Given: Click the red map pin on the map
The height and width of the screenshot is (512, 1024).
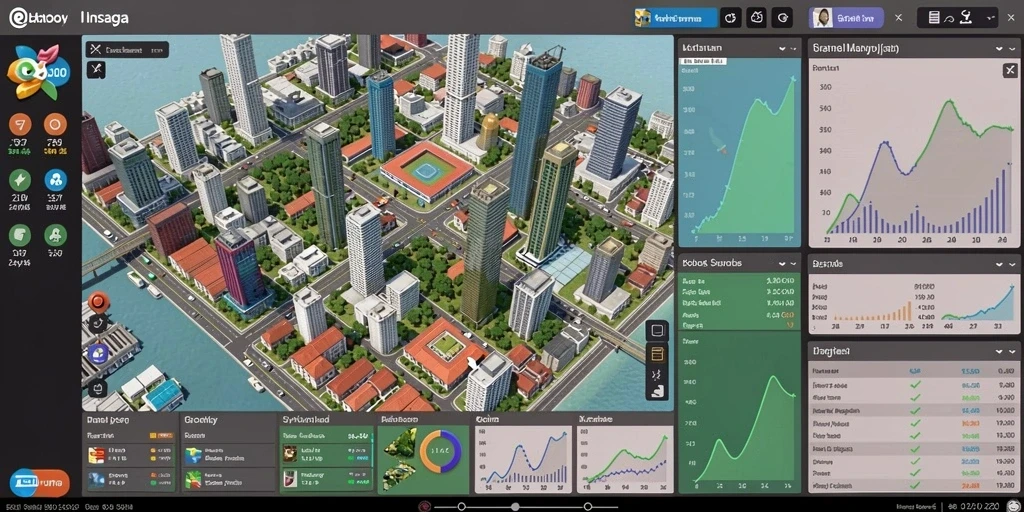Looking at the screenshot, I should click(98, 302).
